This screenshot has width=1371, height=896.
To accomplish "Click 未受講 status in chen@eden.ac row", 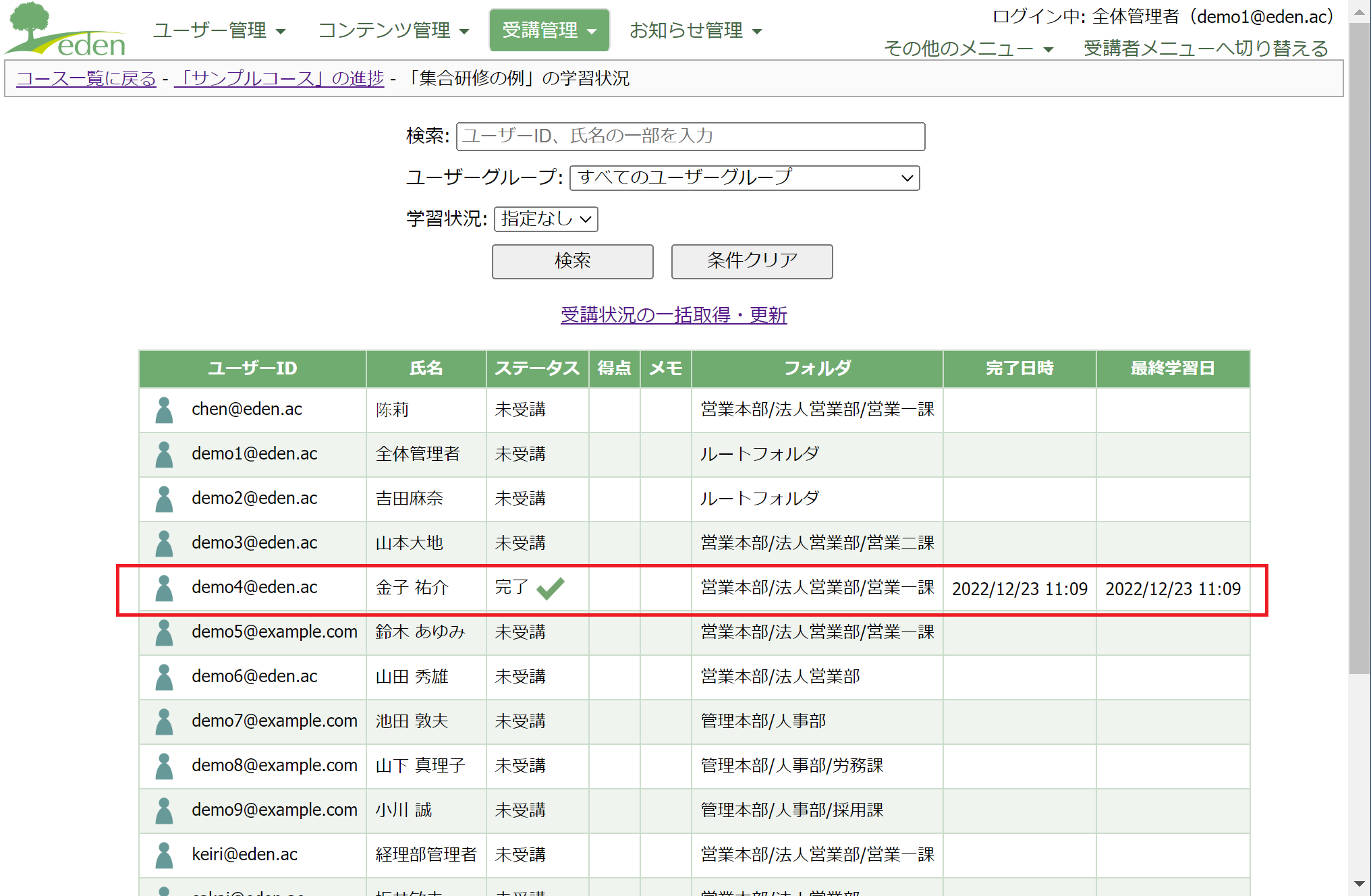I will click(520, 410).
